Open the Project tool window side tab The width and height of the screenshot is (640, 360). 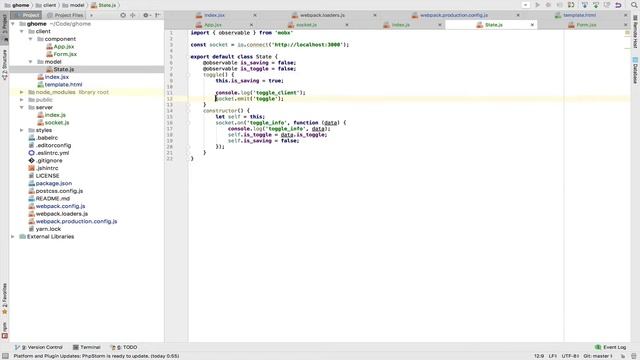4,27
